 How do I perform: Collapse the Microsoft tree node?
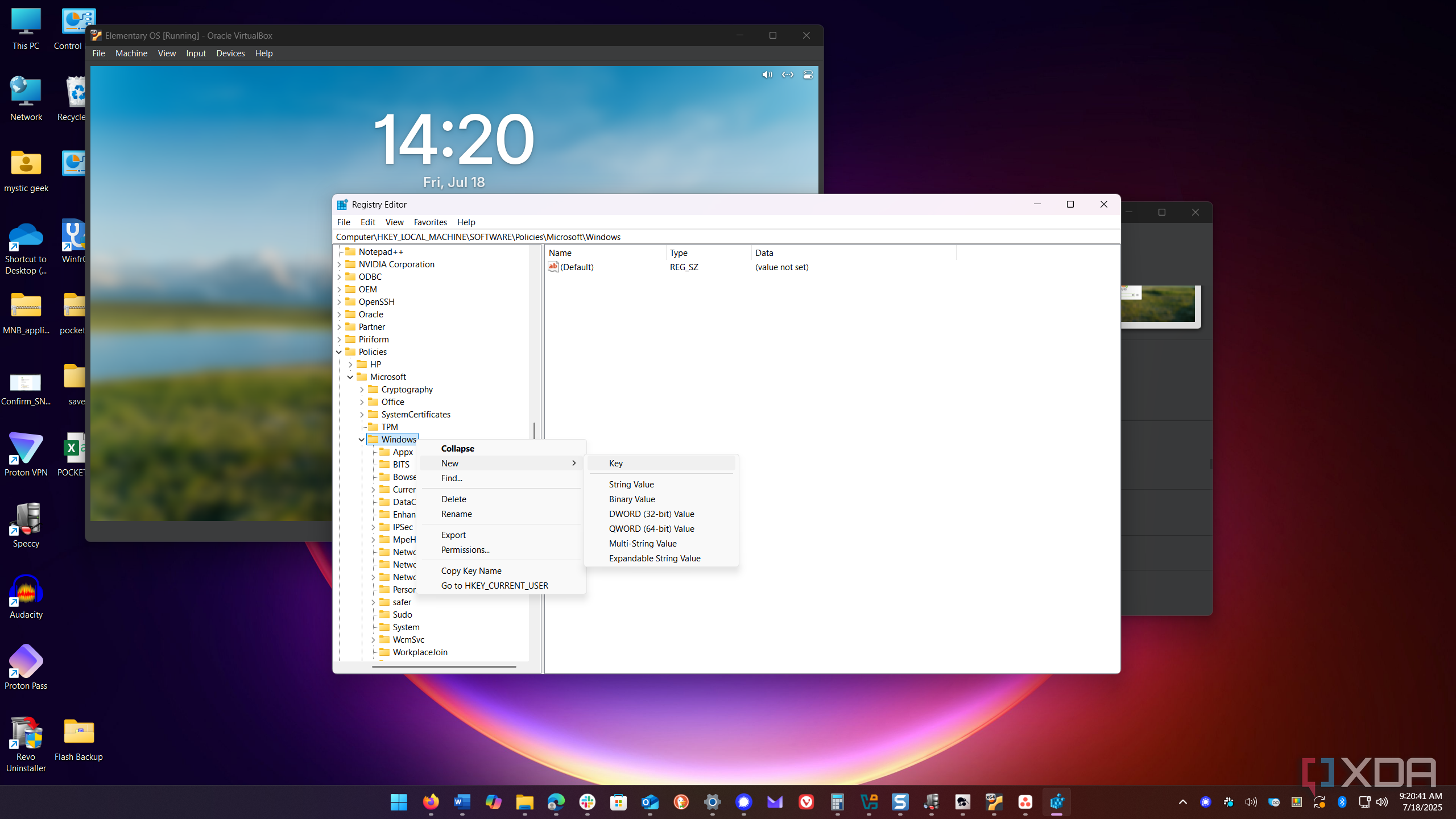click(350, 377)
